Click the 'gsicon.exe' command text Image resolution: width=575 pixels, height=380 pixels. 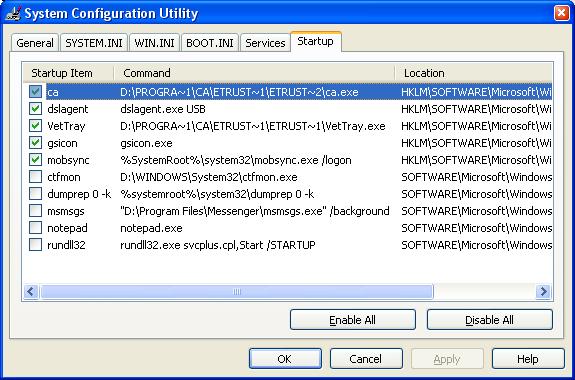coord(146,143)
